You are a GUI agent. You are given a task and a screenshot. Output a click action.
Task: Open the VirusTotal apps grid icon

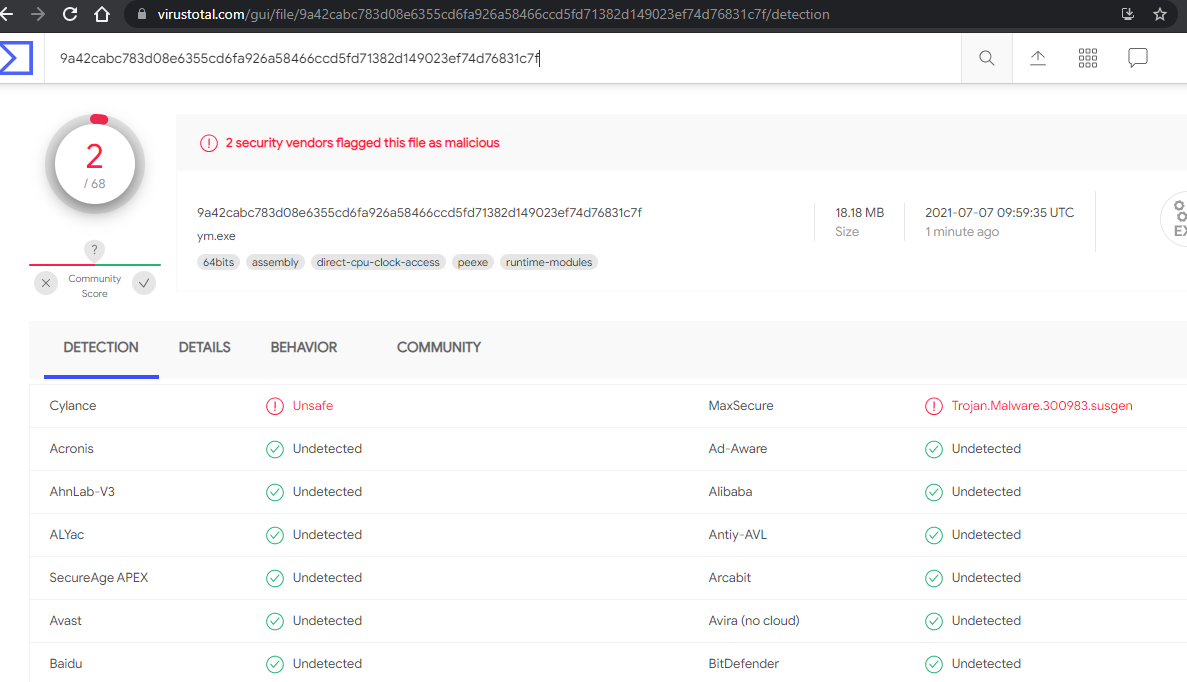pyautogui.click(x=1087, y=57)
